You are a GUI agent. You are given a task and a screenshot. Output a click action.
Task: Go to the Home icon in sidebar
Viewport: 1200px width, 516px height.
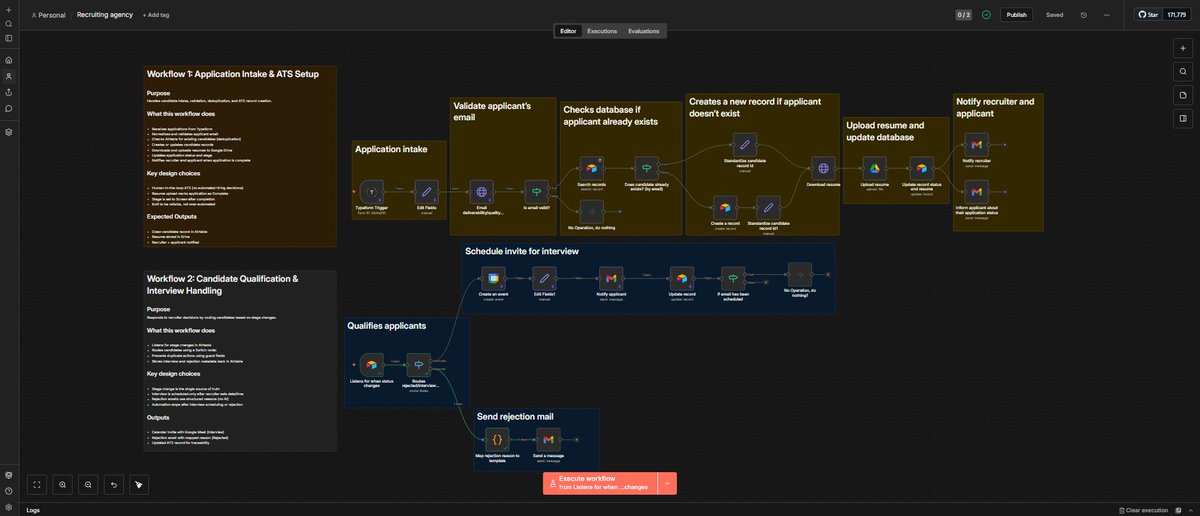pos(8,60)
